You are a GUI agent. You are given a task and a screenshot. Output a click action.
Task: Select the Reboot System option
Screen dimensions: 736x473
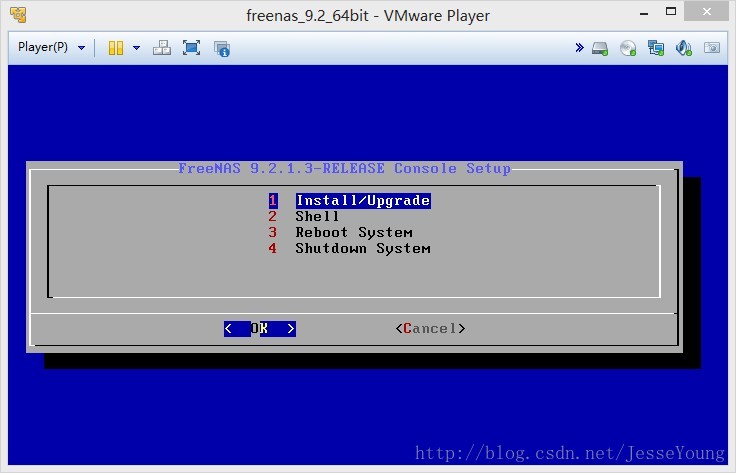pos(354,233)
